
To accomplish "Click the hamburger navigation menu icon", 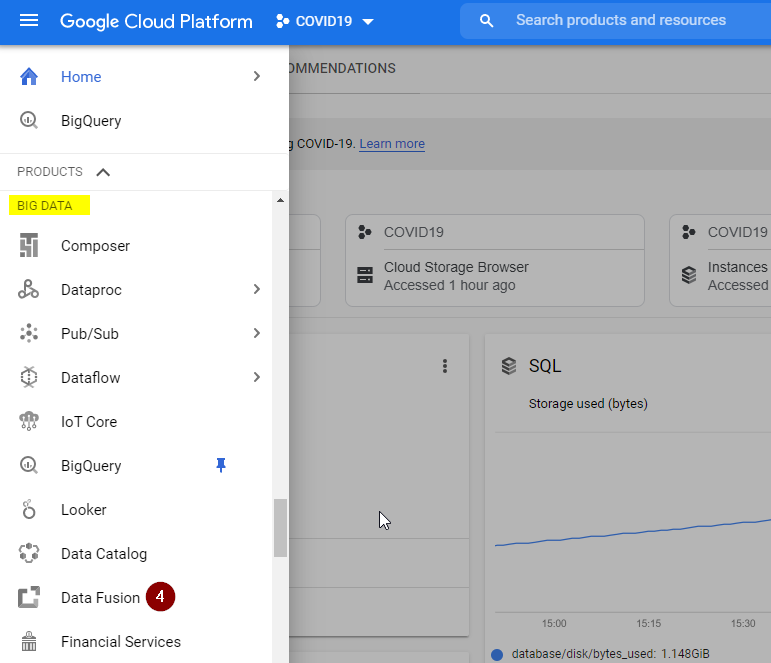I will pos(29,21).
